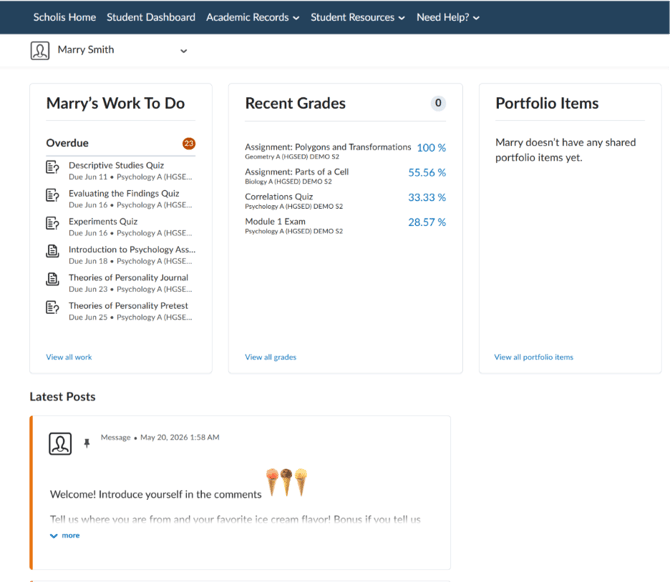Click Welcome! Introduce yourself in the comments
Screen dimensions: 670x582
pos(156,494)
